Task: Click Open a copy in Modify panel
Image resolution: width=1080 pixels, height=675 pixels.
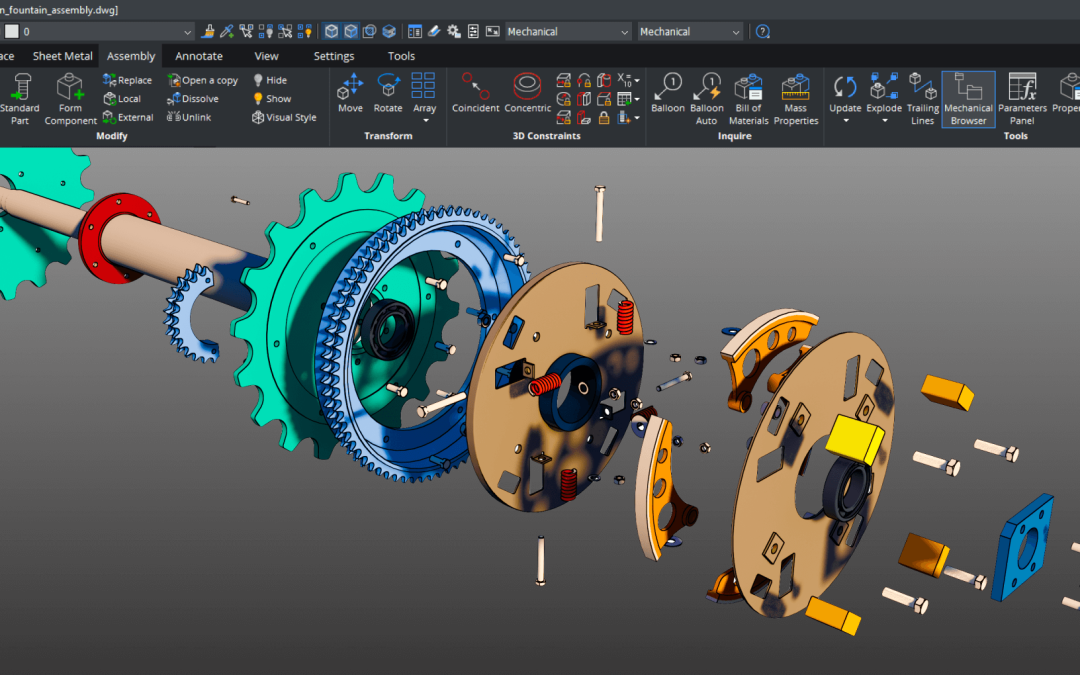Action: (202, 80)
